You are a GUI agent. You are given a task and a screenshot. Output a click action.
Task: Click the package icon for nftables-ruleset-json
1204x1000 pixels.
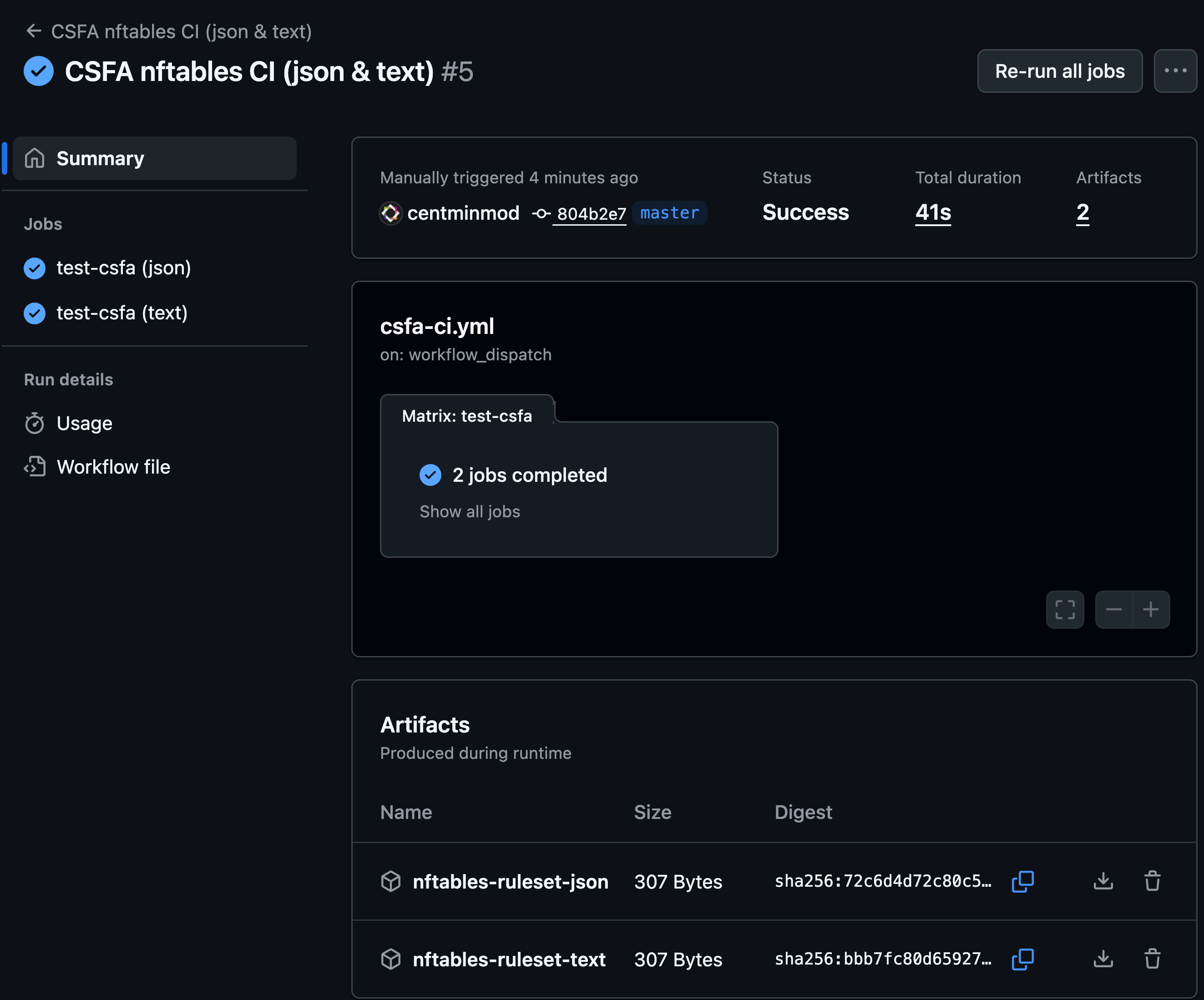[391, 881]
